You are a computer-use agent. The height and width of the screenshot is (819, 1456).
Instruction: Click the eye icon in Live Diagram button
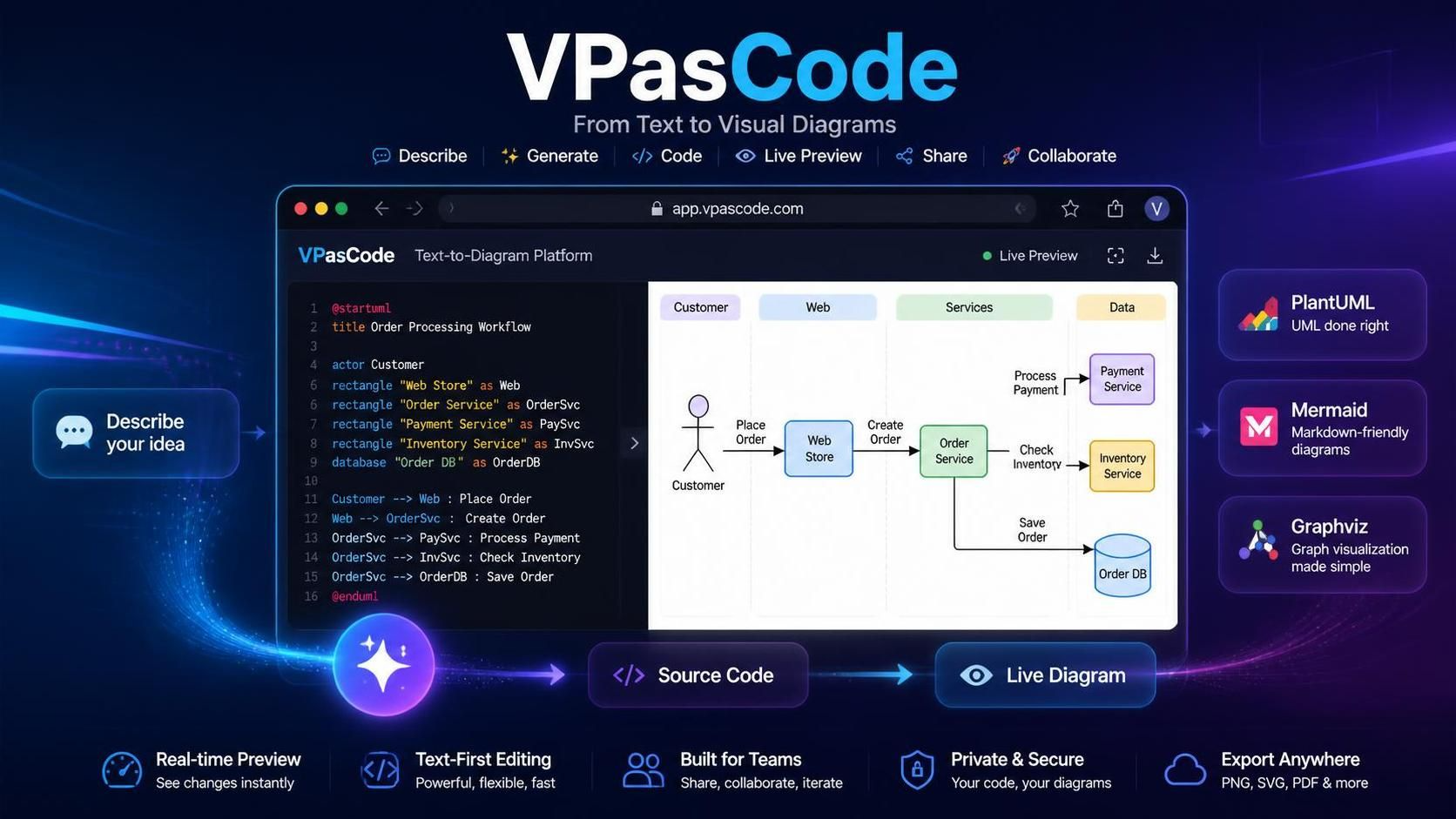pyautogui.click(x=976, y=675)
